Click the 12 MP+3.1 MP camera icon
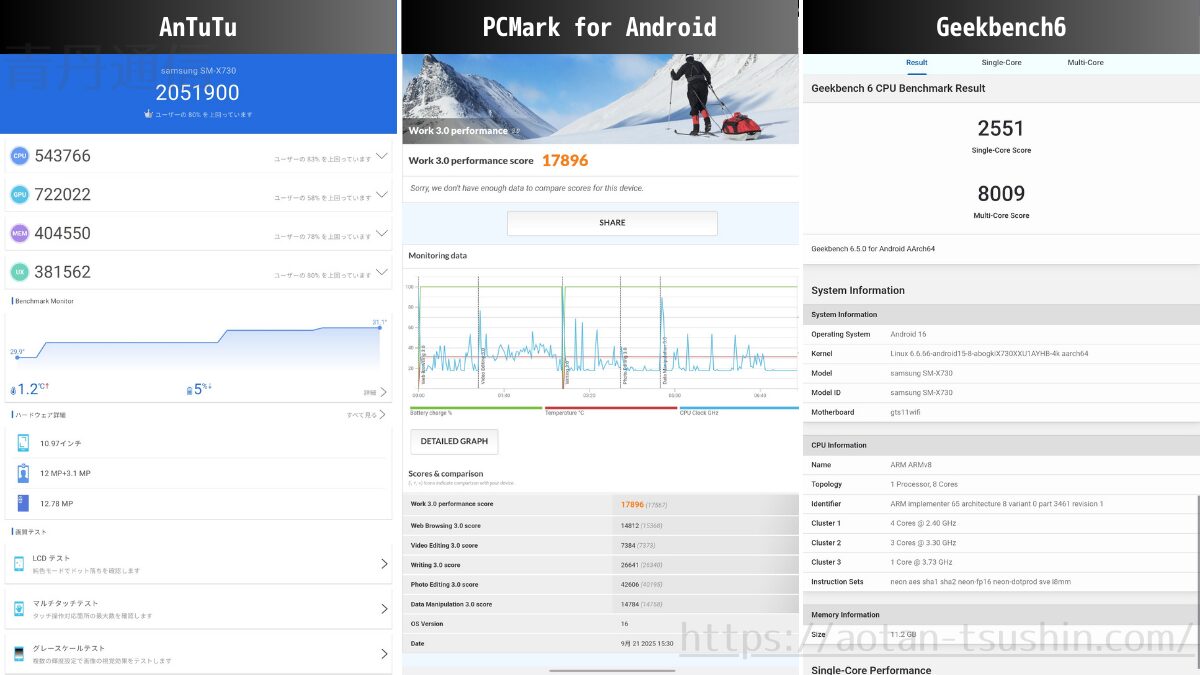The height and width of the screenshot is (675, 1200). click(x=23, y=473)
